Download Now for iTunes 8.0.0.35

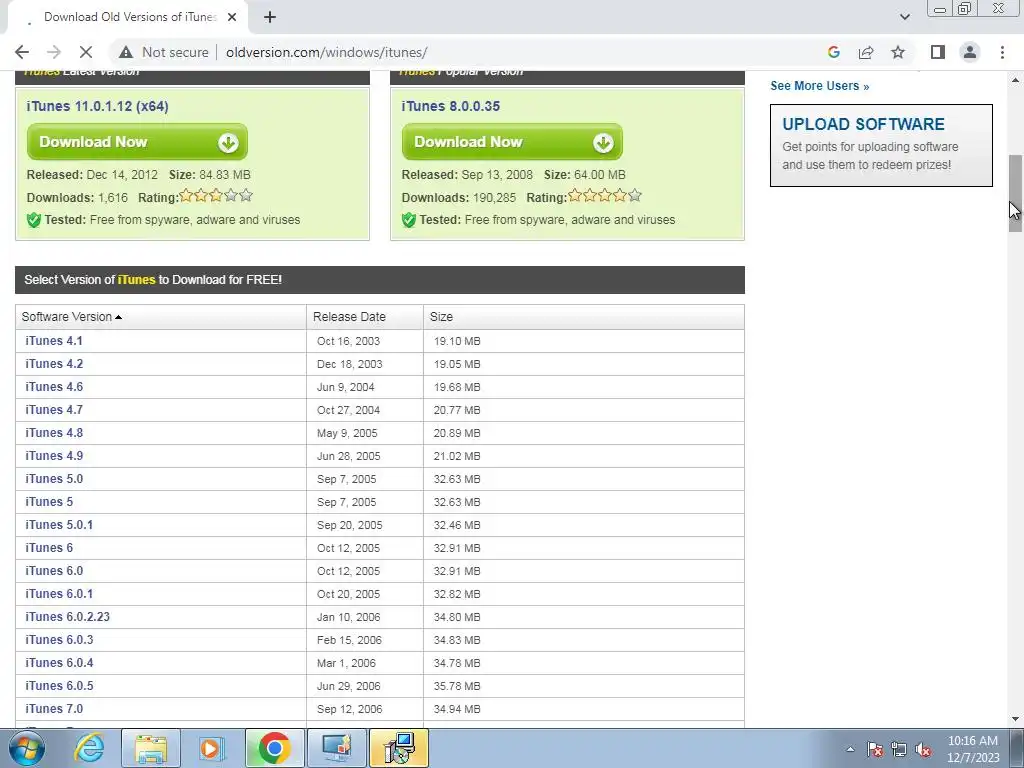click(x=512, y=142)
